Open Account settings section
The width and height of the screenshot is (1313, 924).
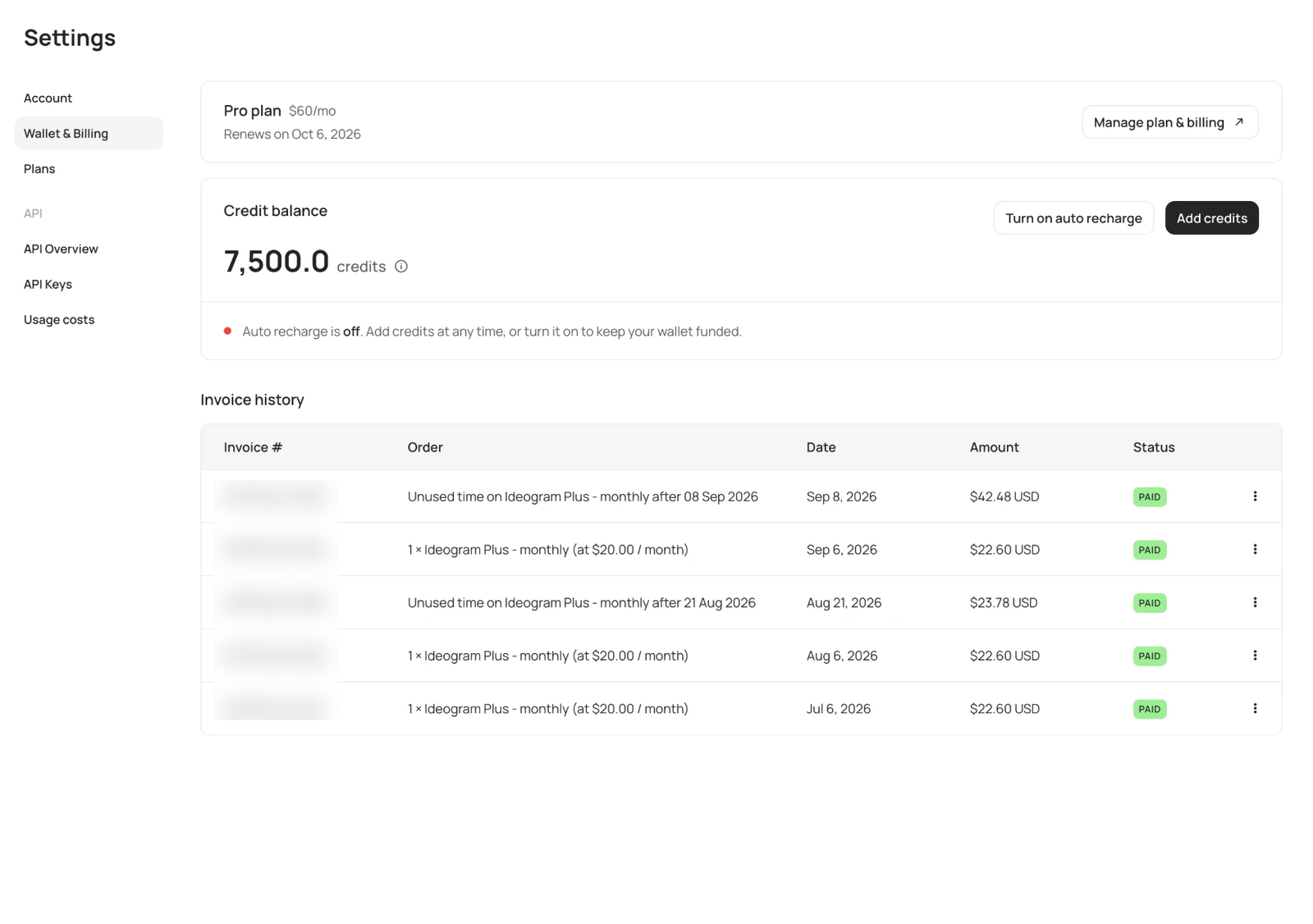coord(48,98)
